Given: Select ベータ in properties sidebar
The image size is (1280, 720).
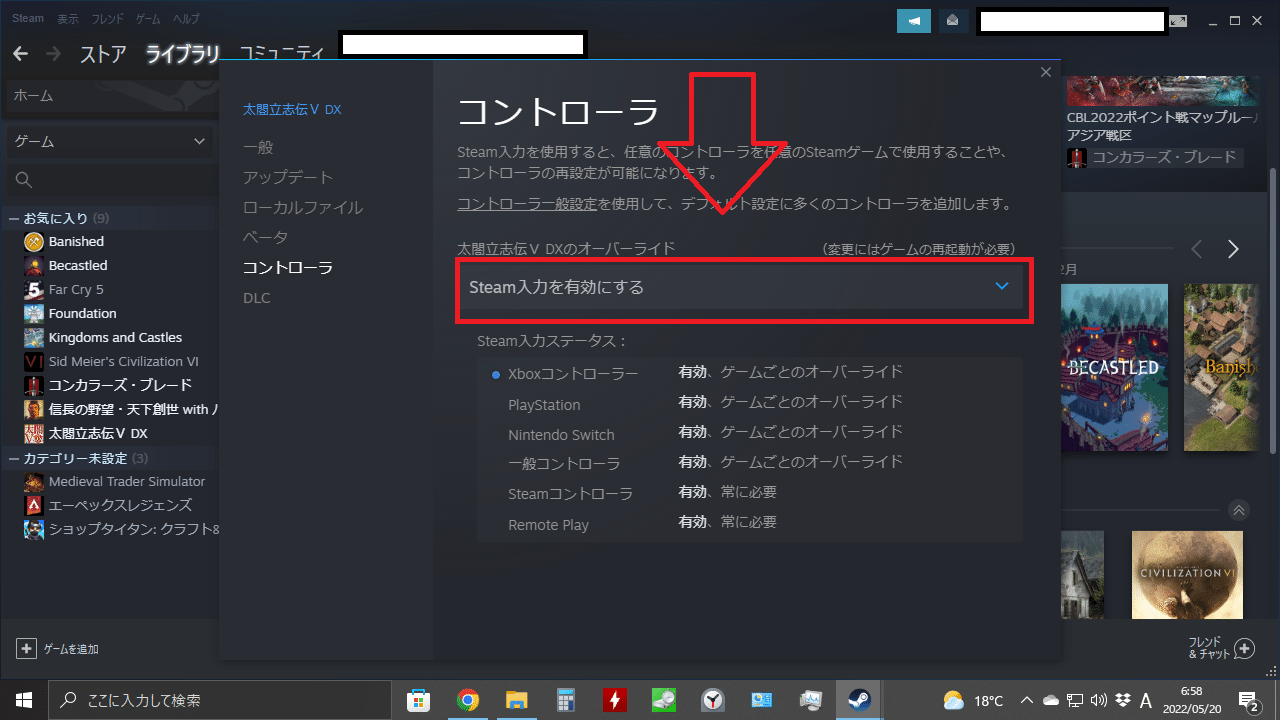Looking at the screenshot, I should tap(265, 237).
